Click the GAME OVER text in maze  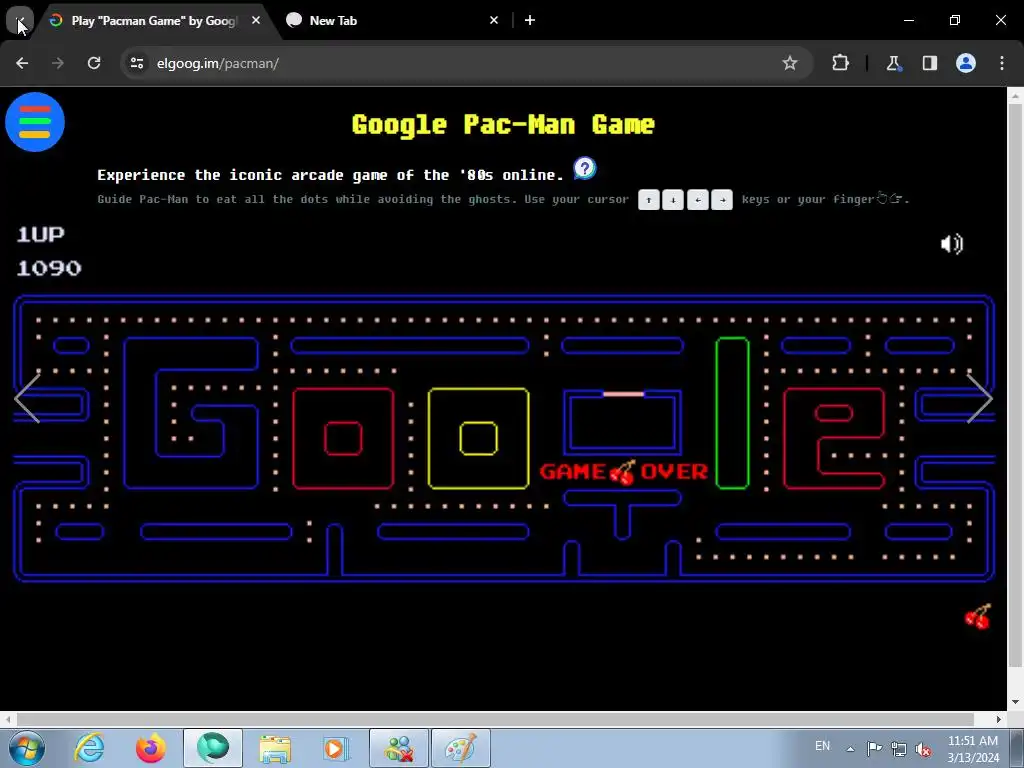[x=624, y=472]
